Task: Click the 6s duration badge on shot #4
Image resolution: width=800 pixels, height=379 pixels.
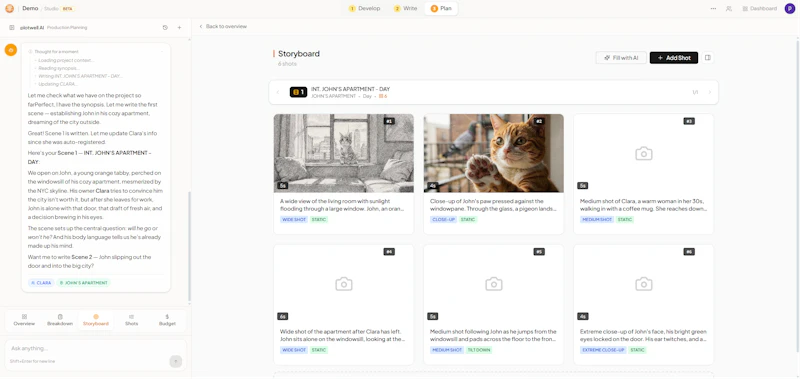Action: (x=283, y=317)
